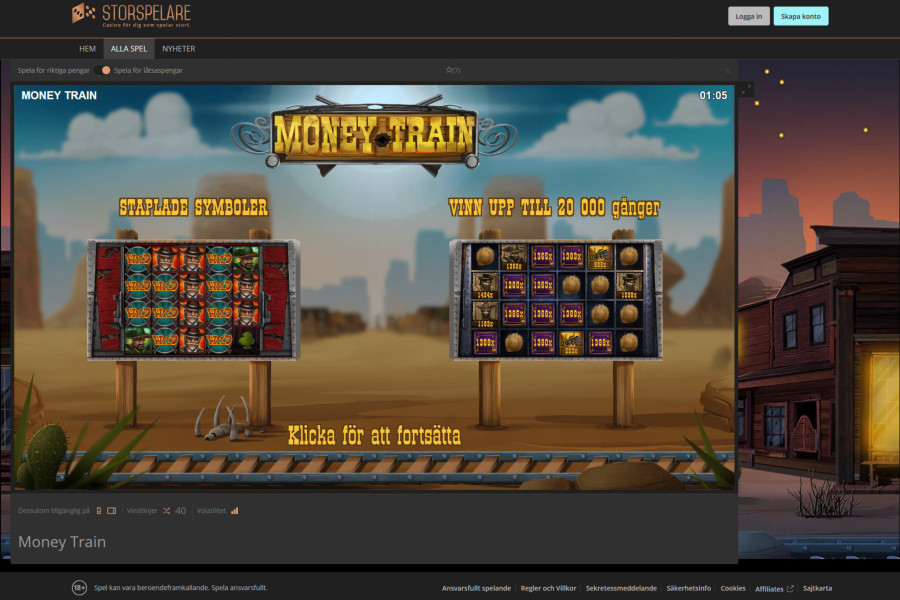Click the Vinstlinjer paylines icon
900x600 pixels.
point(166,510)
